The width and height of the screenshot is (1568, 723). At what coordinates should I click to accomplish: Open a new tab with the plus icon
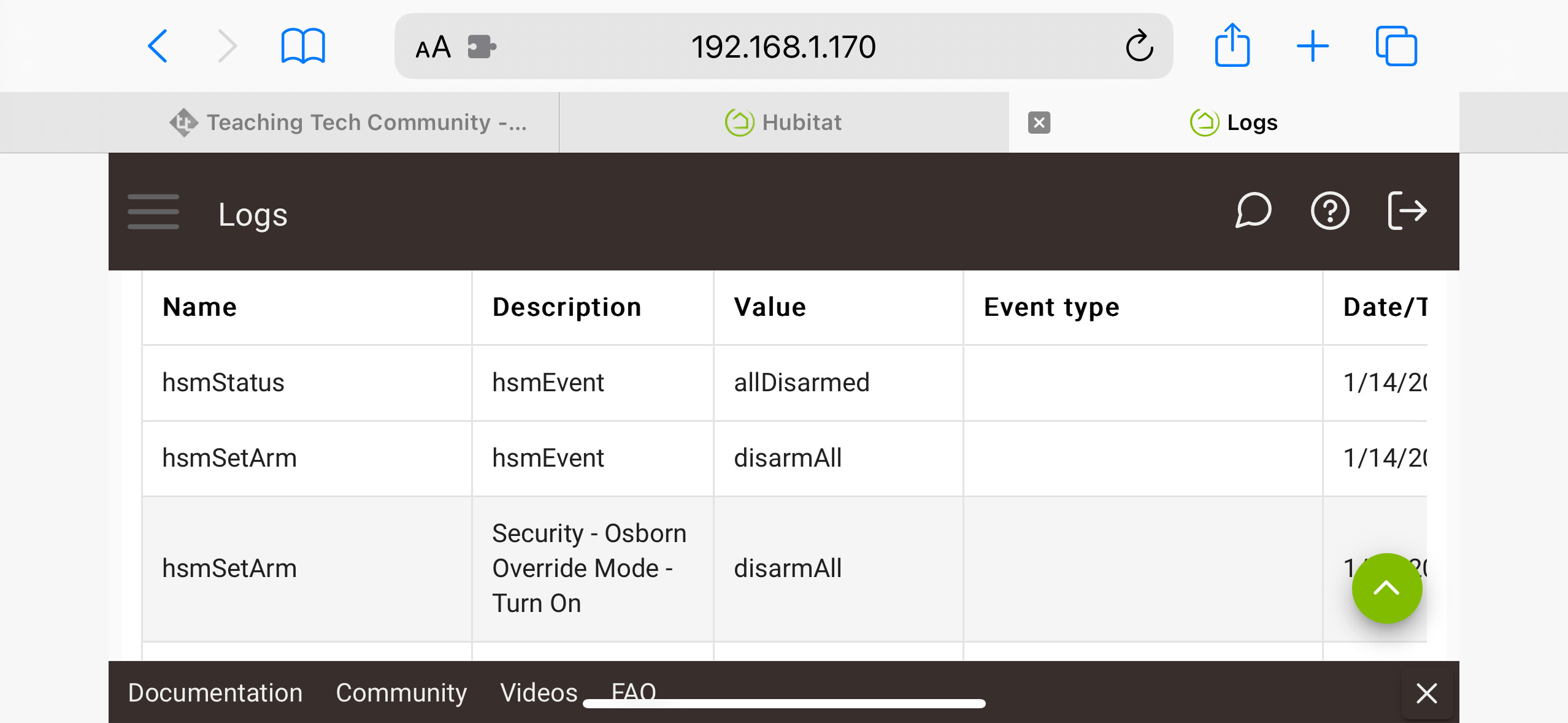1313,47
